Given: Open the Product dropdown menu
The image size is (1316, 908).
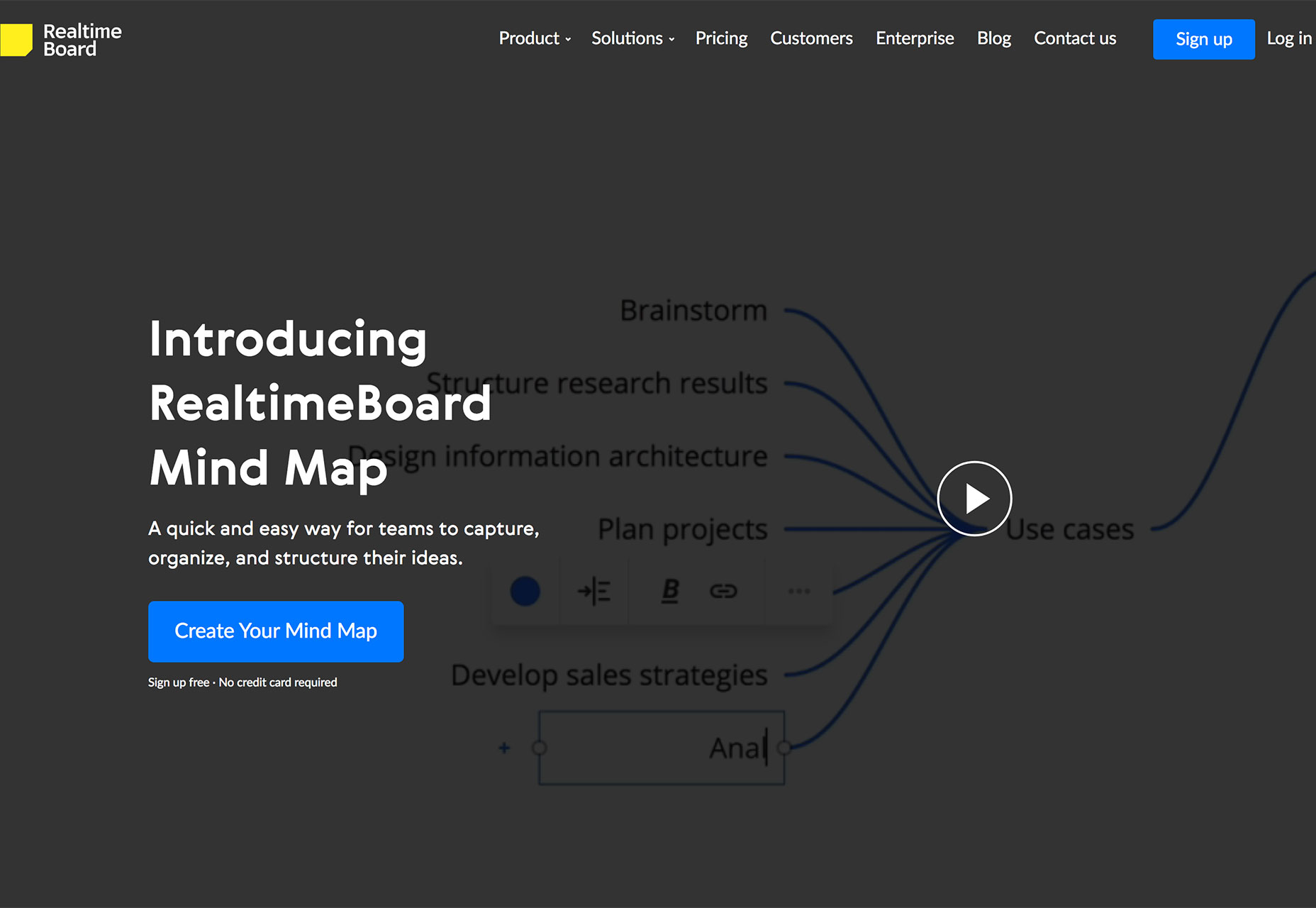Looking at the screenshot, I should 535,38.
